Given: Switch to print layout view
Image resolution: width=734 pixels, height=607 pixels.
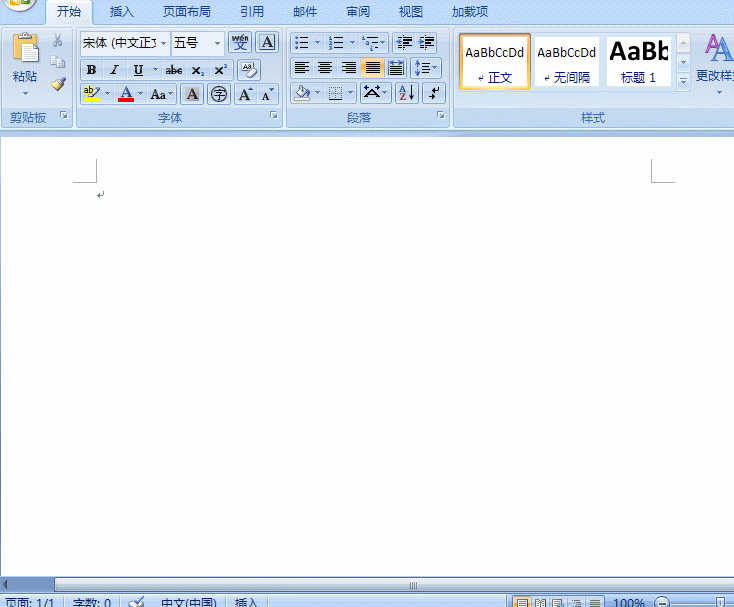Looking at the screenshot, I should click(522, 602).
